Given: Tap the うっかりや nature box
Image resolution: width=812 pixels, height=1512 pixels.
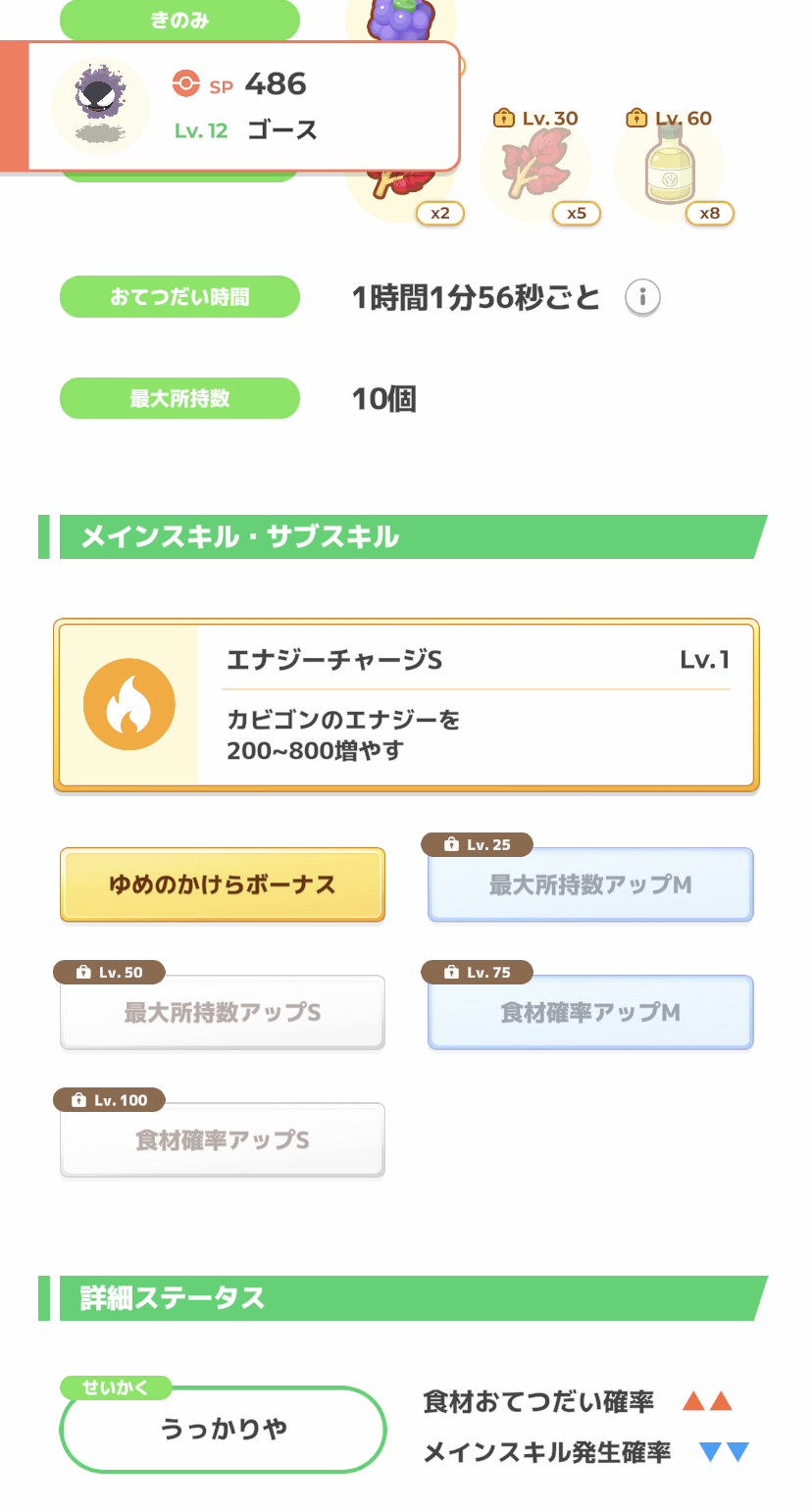Looking at the screenshot, I should pyautogui.click(x=224, y=1430).
